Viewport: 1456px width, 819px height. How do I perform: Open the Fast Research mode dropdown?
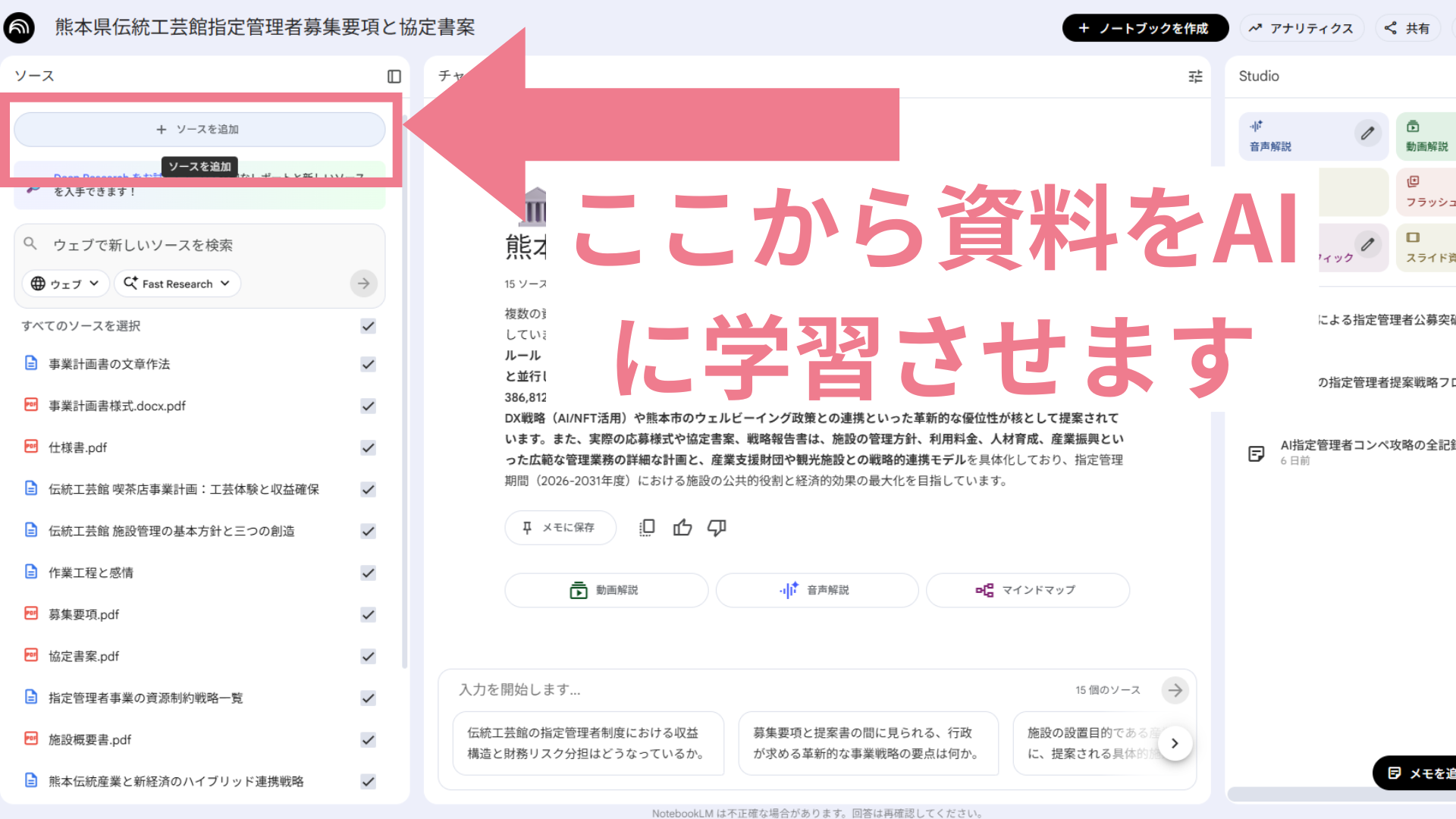177,284
